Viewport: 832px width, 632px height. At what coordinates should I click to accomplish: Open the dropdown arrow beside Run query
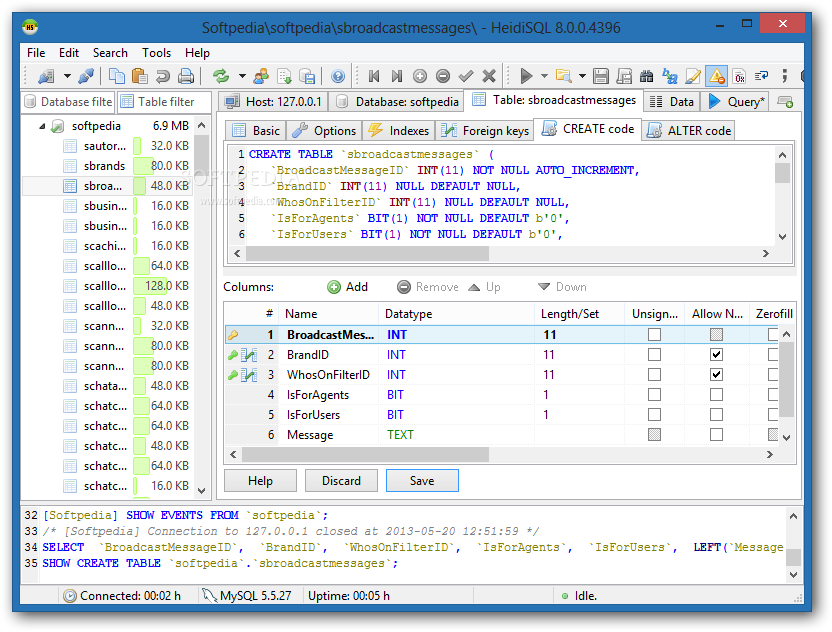(x=544, y=76)
